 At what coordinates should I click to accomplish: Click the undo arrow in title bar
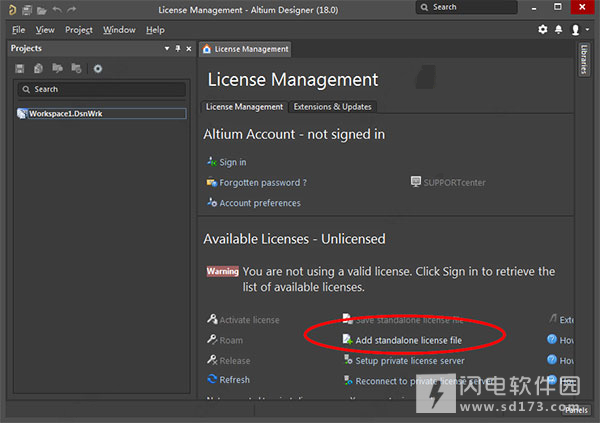57,10
